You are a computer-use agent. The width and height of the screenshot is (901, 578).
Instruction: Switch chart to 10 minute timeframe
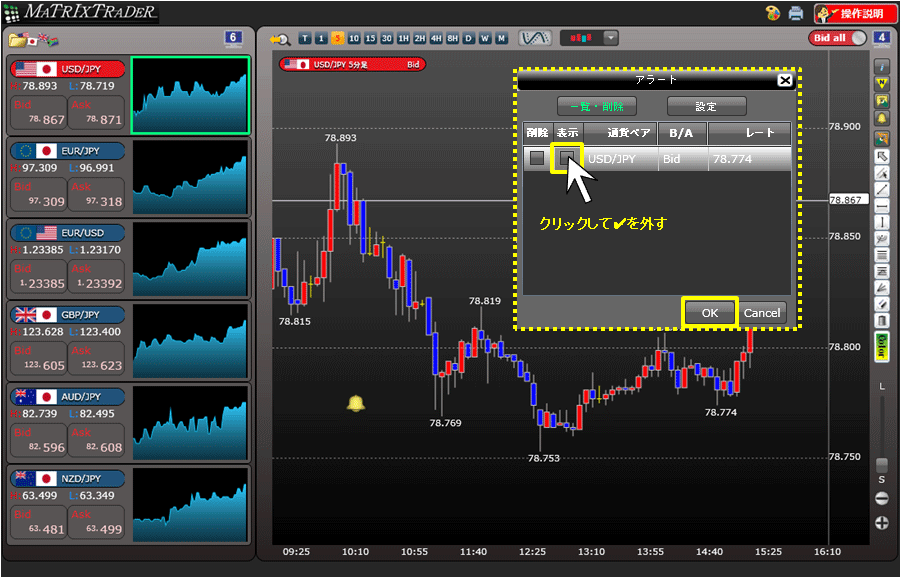(x=354, y=38)
